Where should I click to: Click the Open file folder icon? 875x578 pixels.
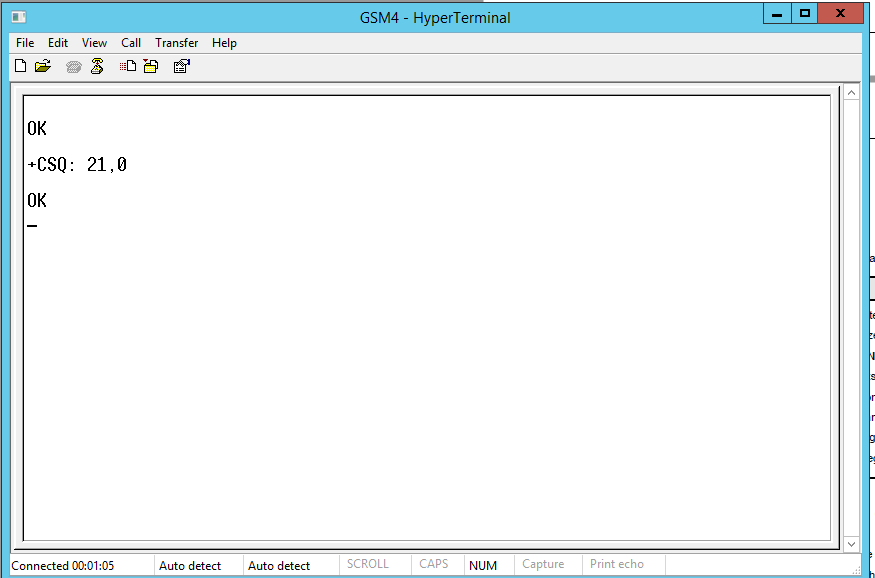click(x=42, y=67)
